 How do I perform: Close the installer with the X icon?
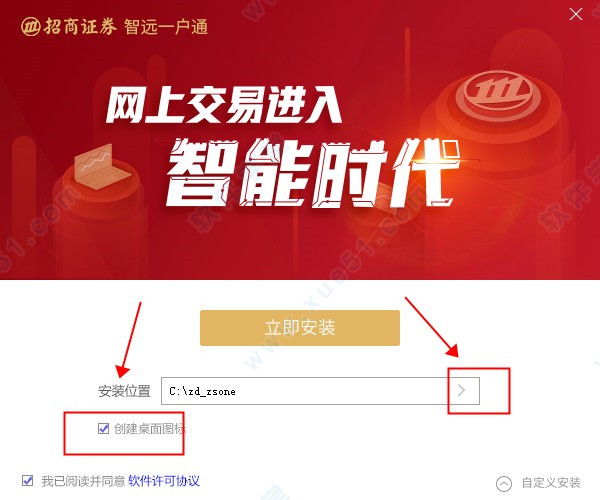pos(576,15)
